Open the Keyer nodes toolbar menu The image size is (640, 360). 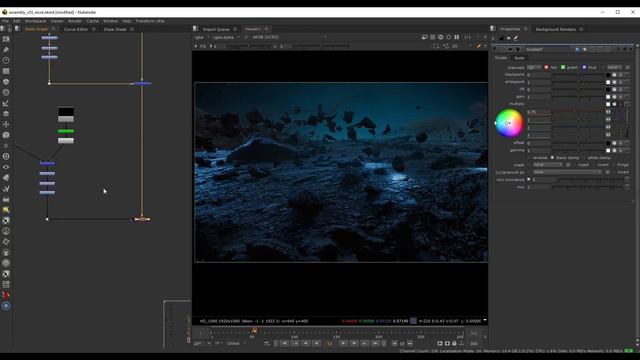pos(6,103)
